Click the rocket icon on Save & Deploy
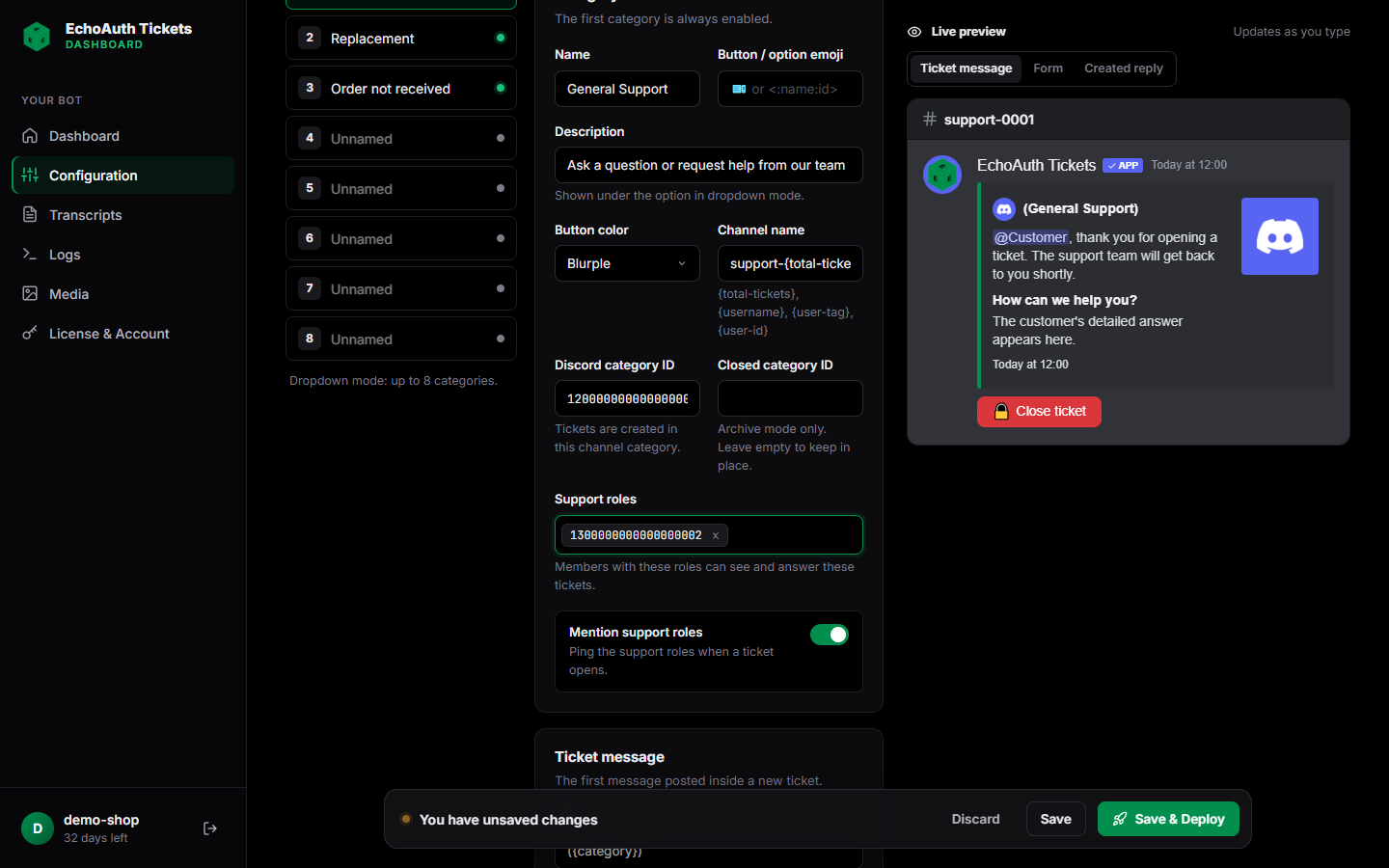This screenshot has width=1389, height=868. point(1120,819)
